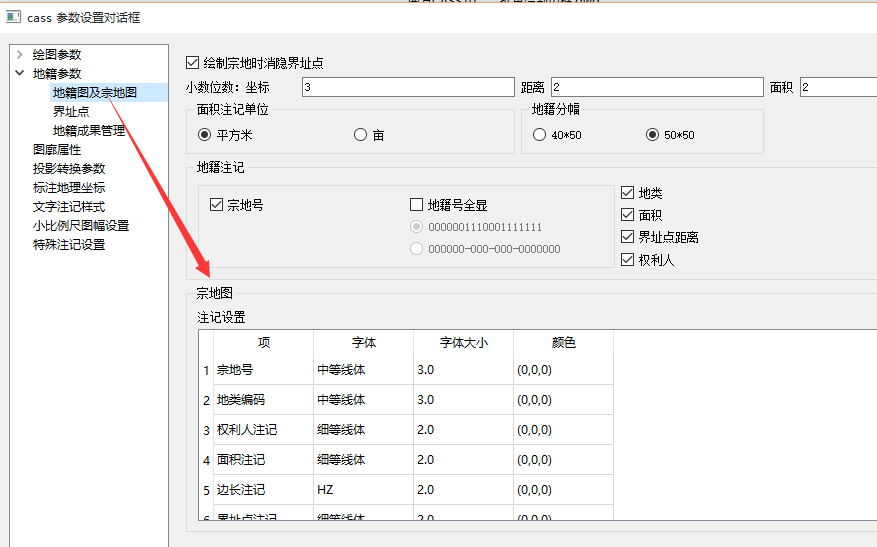Image resolution: width=877 pixels, height=547 pixels.
Task: Enable the 地籍号全显 checkbox
Action: [417, 205]
